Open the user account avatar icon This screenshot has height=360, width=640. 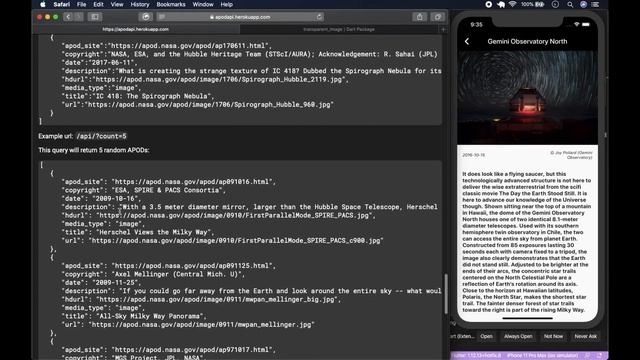click(583, 4)
